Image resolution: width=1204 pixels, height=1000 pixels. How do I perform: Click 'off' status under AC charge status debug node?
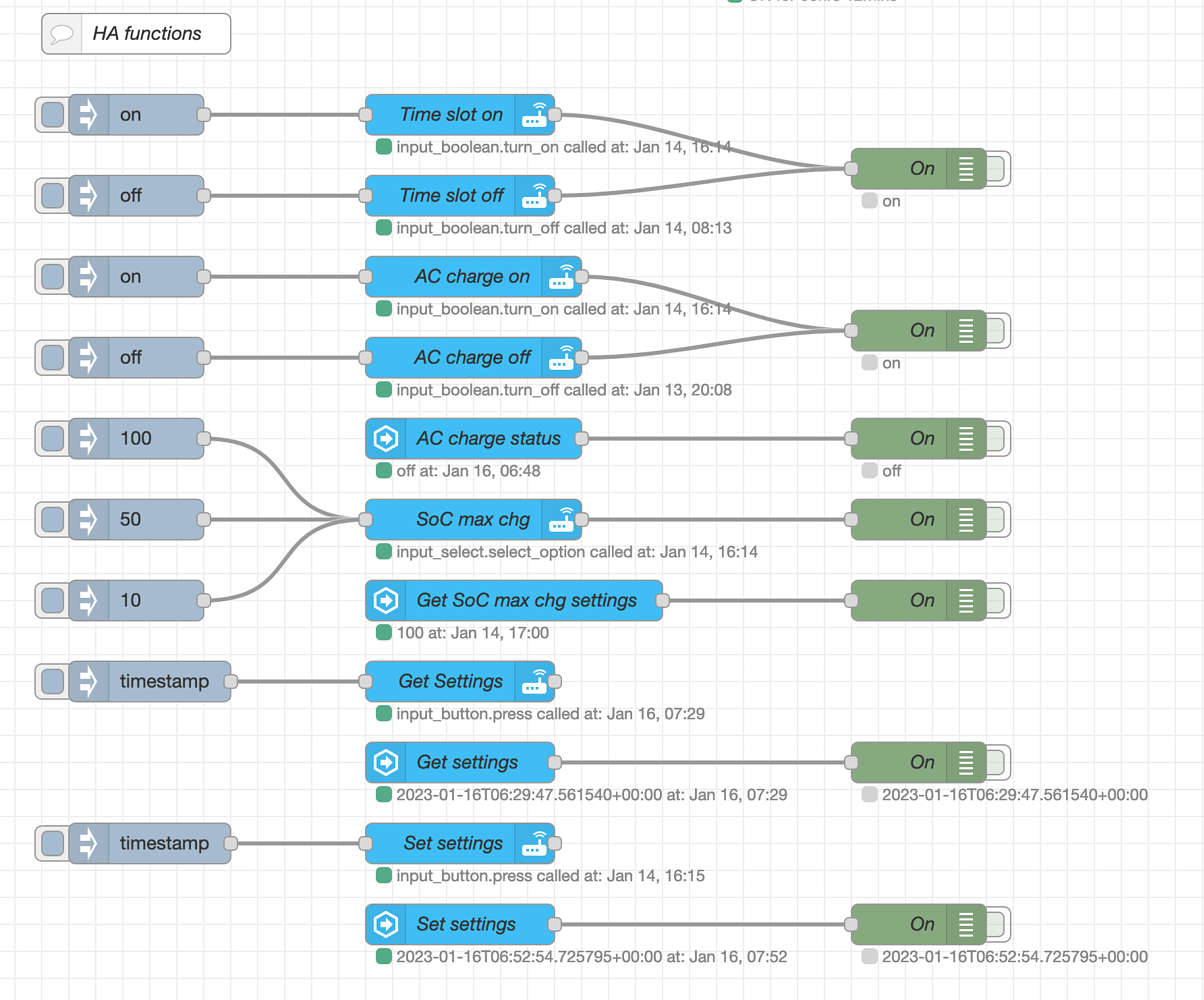pyautogui.click(x=891, y=470)
